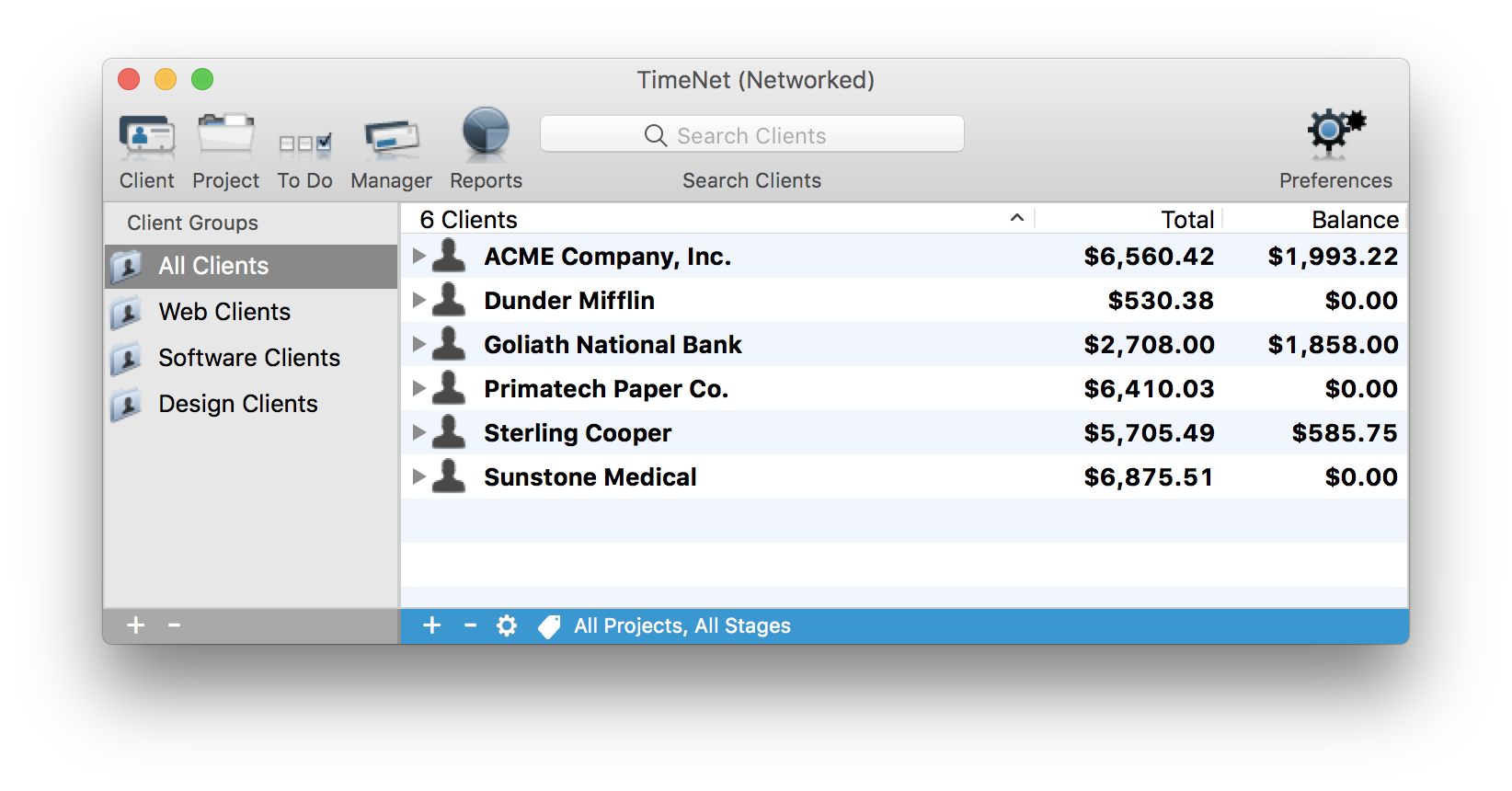Screen dimensions: 1512x791
Task: Minimize the TimeNet window
Action: [166, 79]
